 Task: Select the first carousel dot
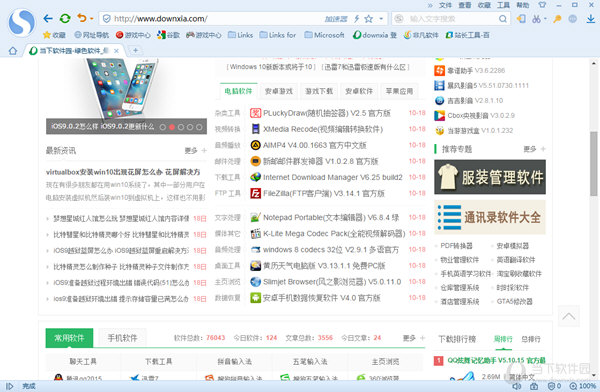coord(163,127)
